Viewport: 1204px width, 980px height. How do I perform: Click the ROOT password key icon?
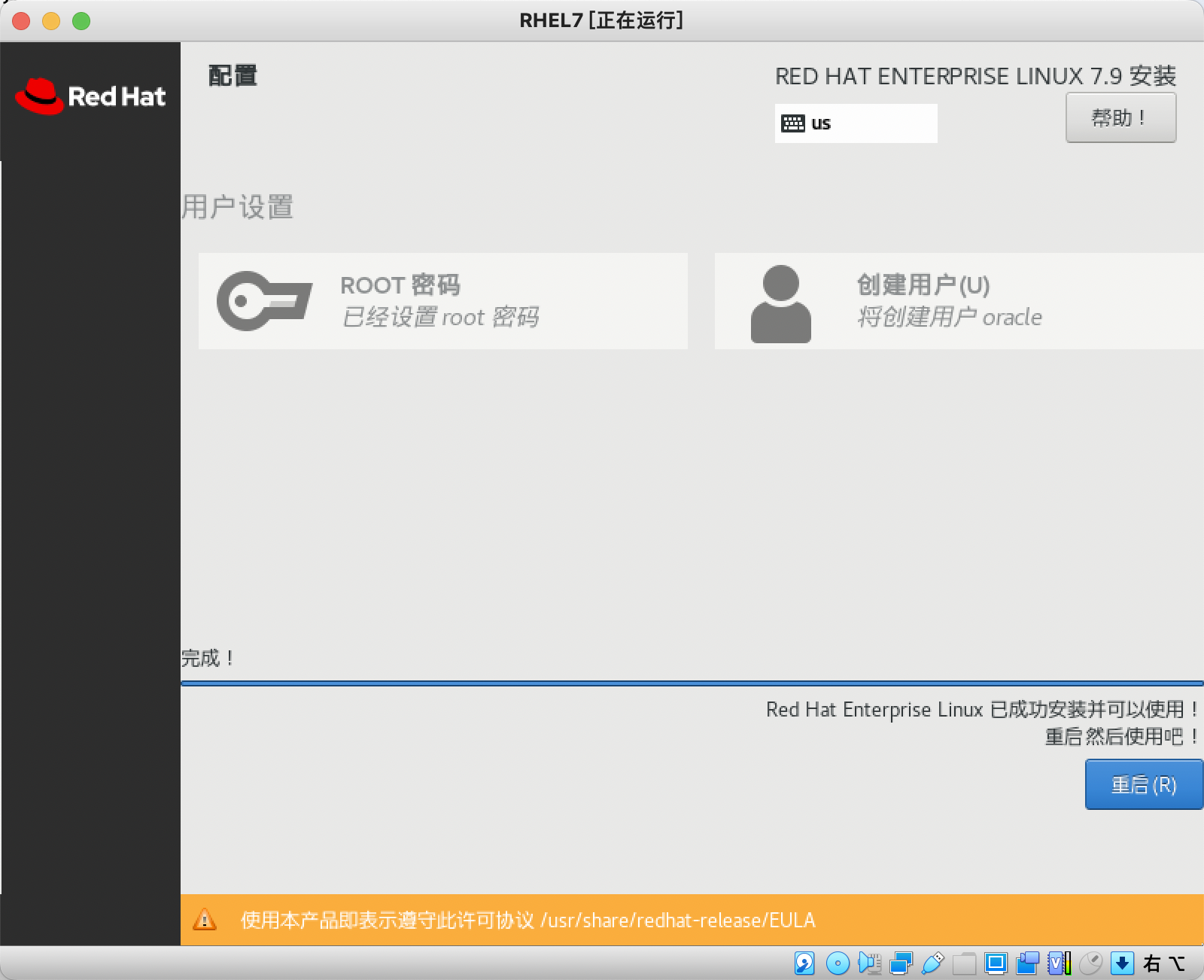click(x=265, y=300)
